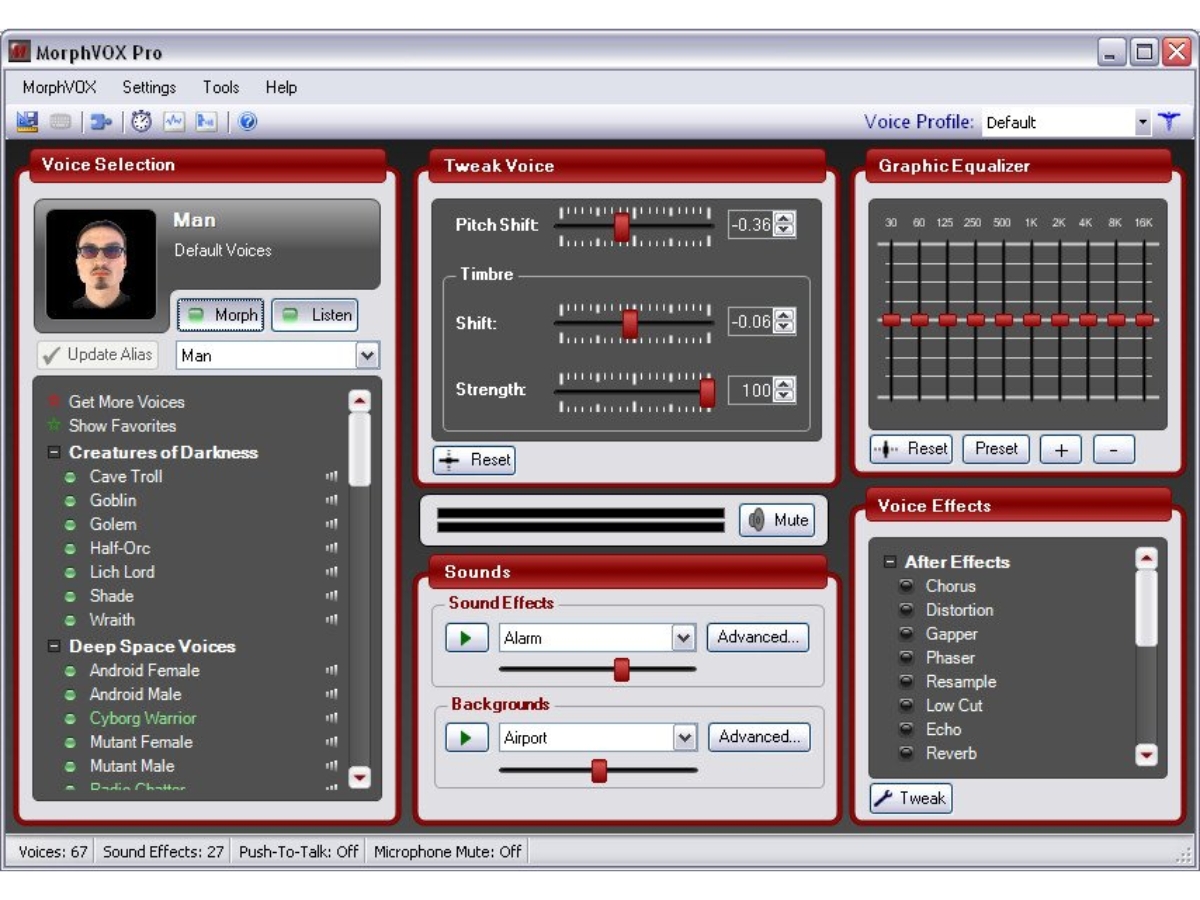Click the Pitch Shift value stepper arrows
Screen dimensions: 1200x900
coord(785,225)
